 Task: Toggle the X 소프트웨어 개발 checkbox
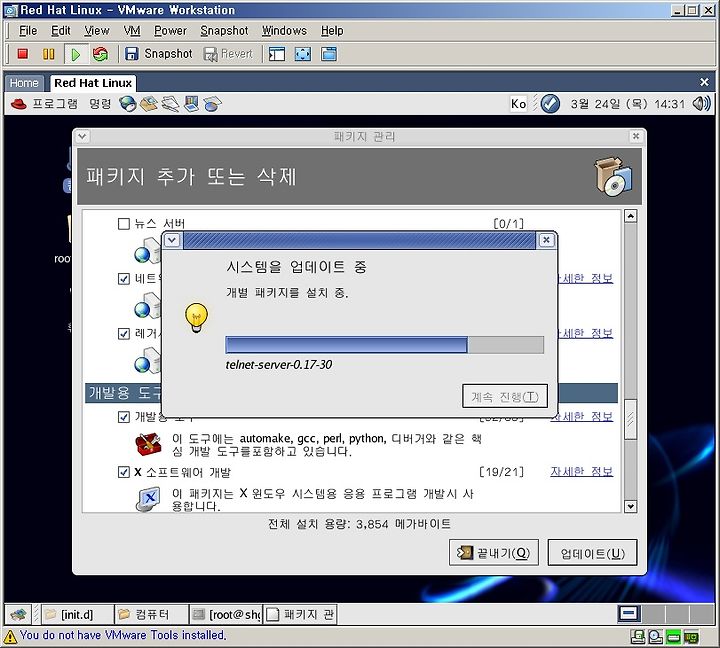[x=124, y=472]
